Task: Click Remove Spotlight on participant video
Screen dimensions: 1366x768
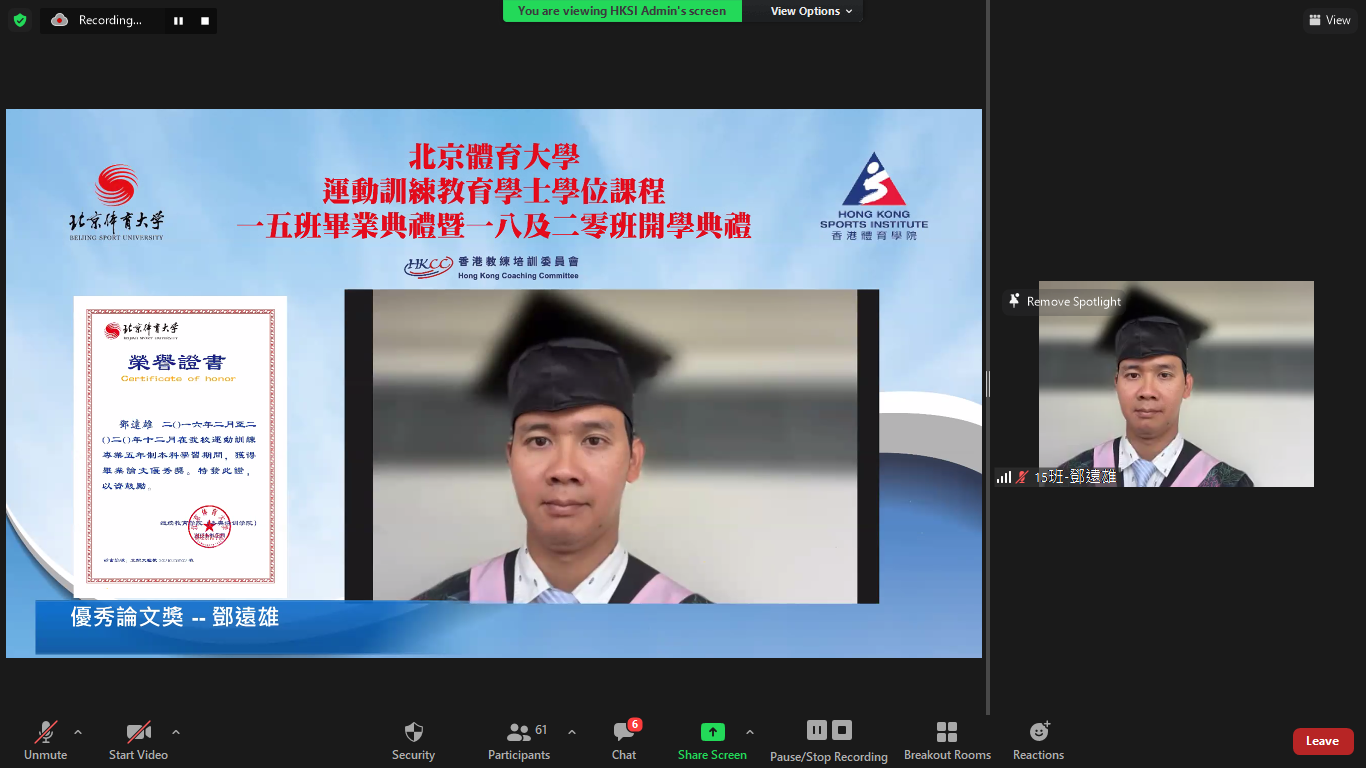Action: click(x=1065, y=301)
